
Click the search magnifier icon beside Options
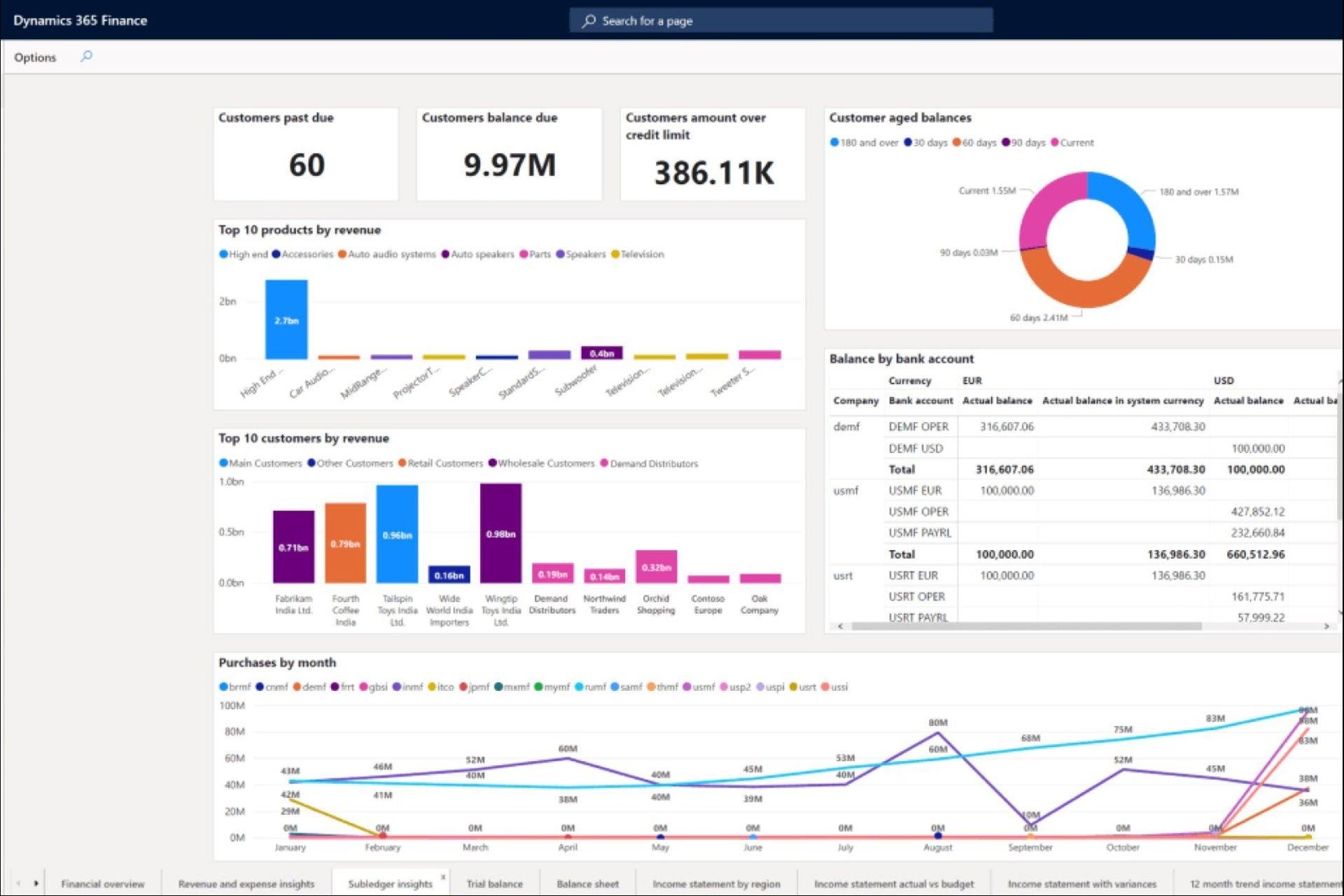tap(86, 56)
